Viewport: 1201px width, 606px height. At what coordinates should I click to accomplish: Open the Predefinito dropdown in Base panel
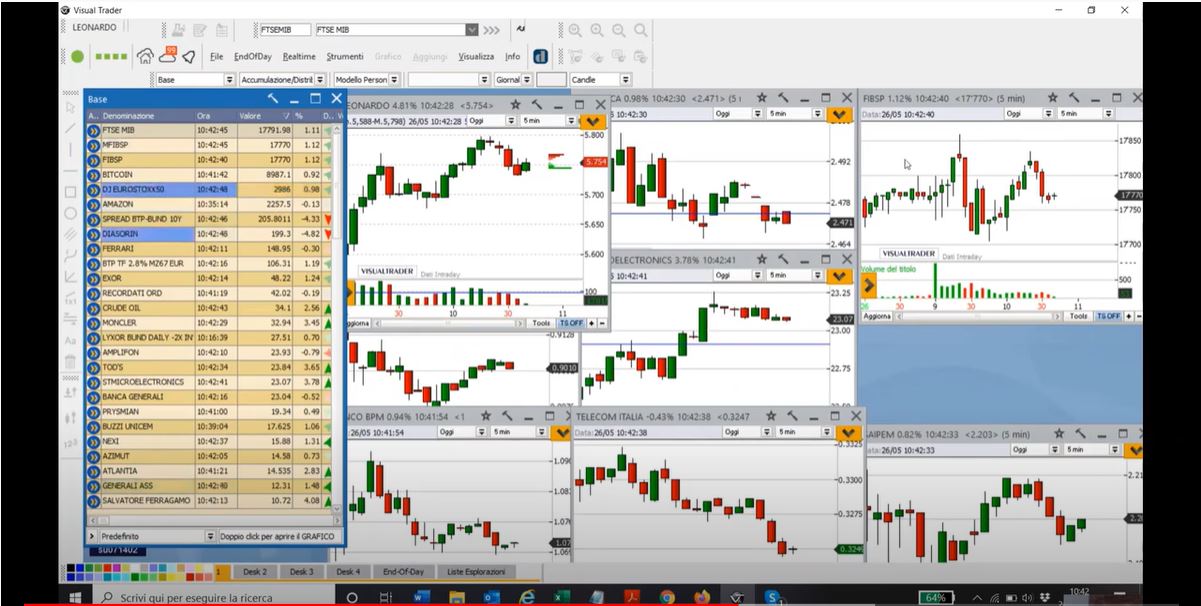click(210, 536)
